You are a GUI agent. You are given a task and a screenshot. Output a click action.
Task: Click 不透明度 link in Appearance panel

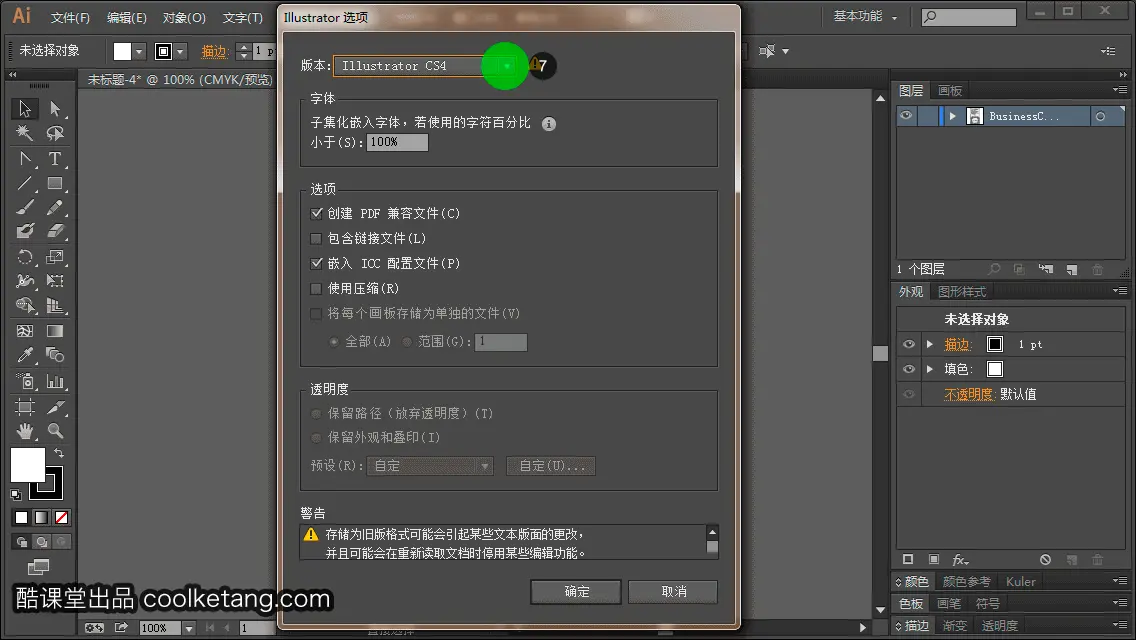[968, 394]
